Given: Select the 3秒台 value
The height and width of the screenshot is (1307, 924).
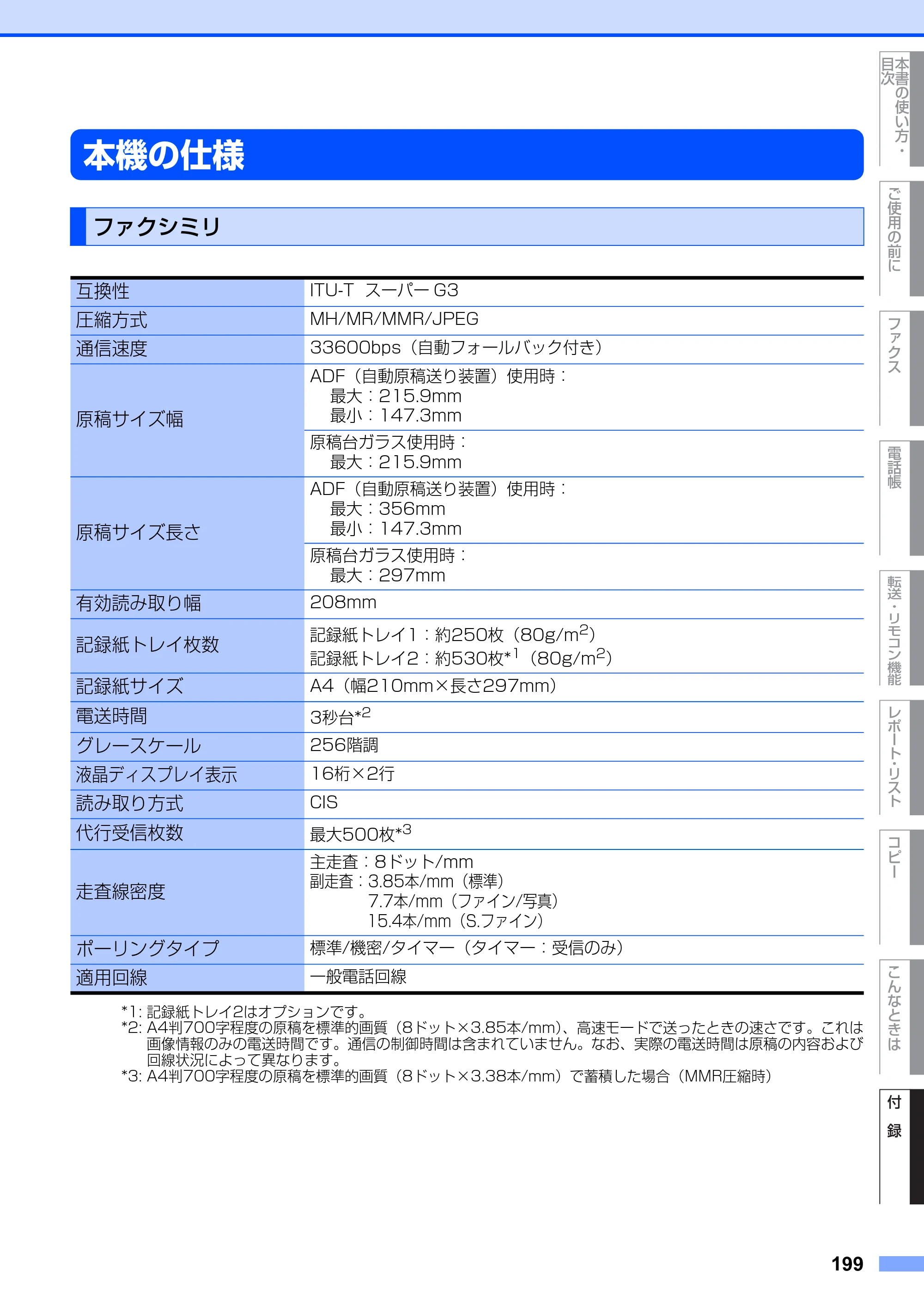Looking at the screenshot, I should point(340,716).
